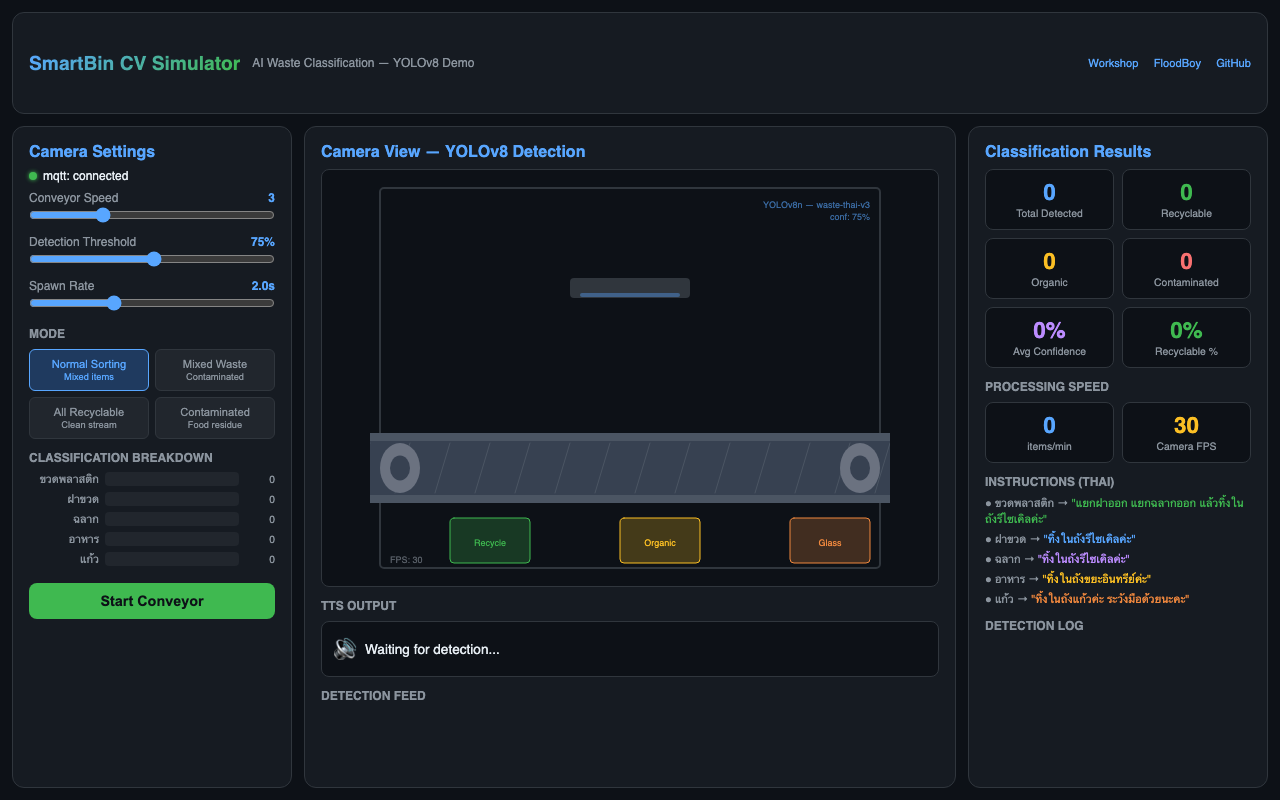Click the right conveyor roller wheel
This screenshot has width=1280, height=800.
click(859, 468)
